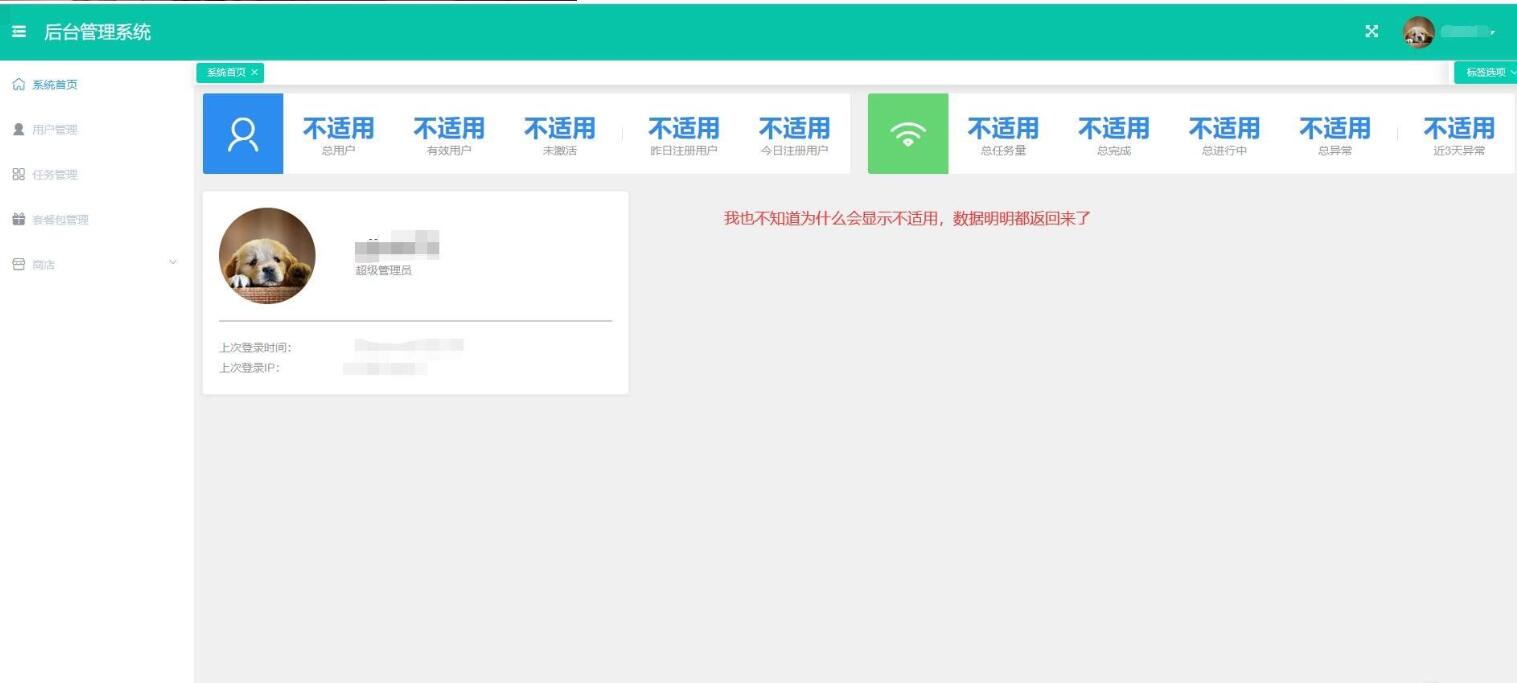This screenshot has width=1517, height=683.
Task: Click the 总任务量 statistic value
Action: (1003, 129)
